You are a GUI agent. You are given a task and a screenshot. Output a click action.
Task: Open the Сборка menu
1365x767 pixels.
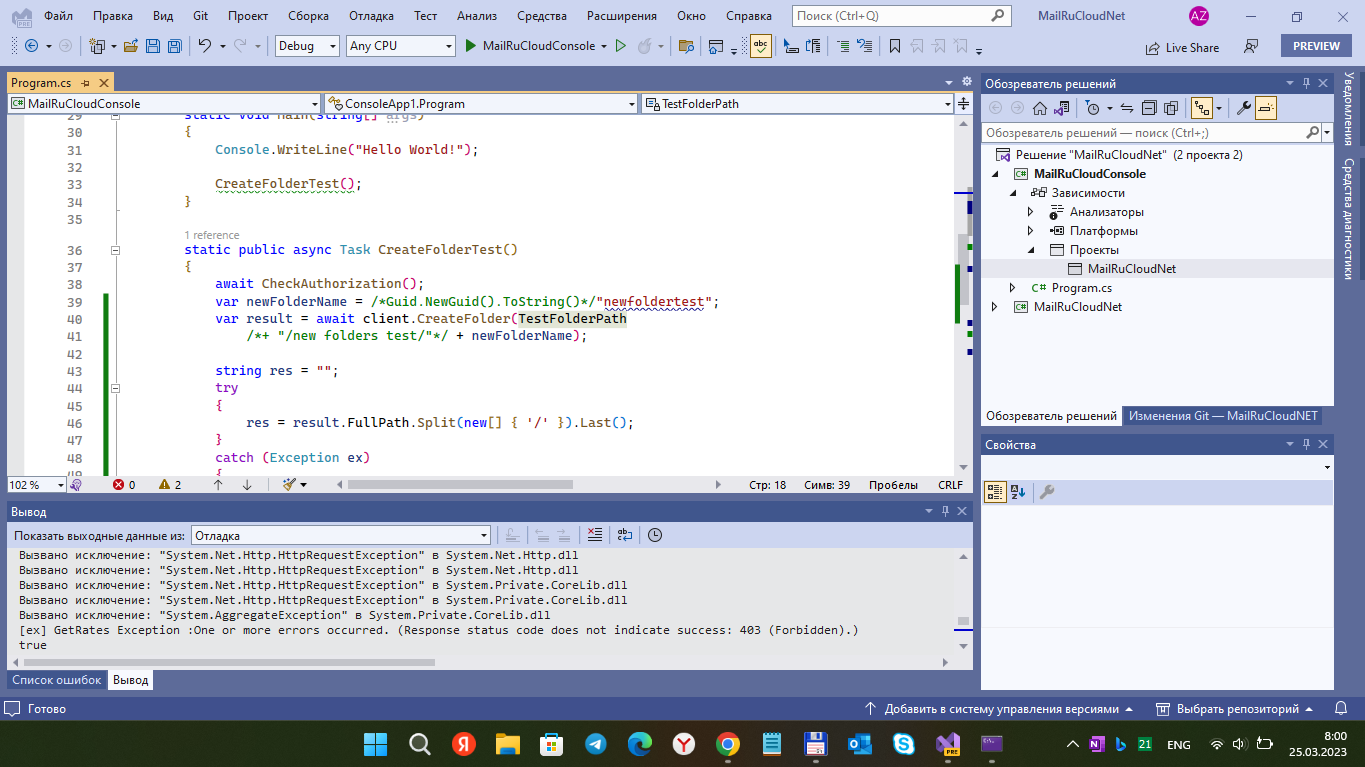point(308,16)
